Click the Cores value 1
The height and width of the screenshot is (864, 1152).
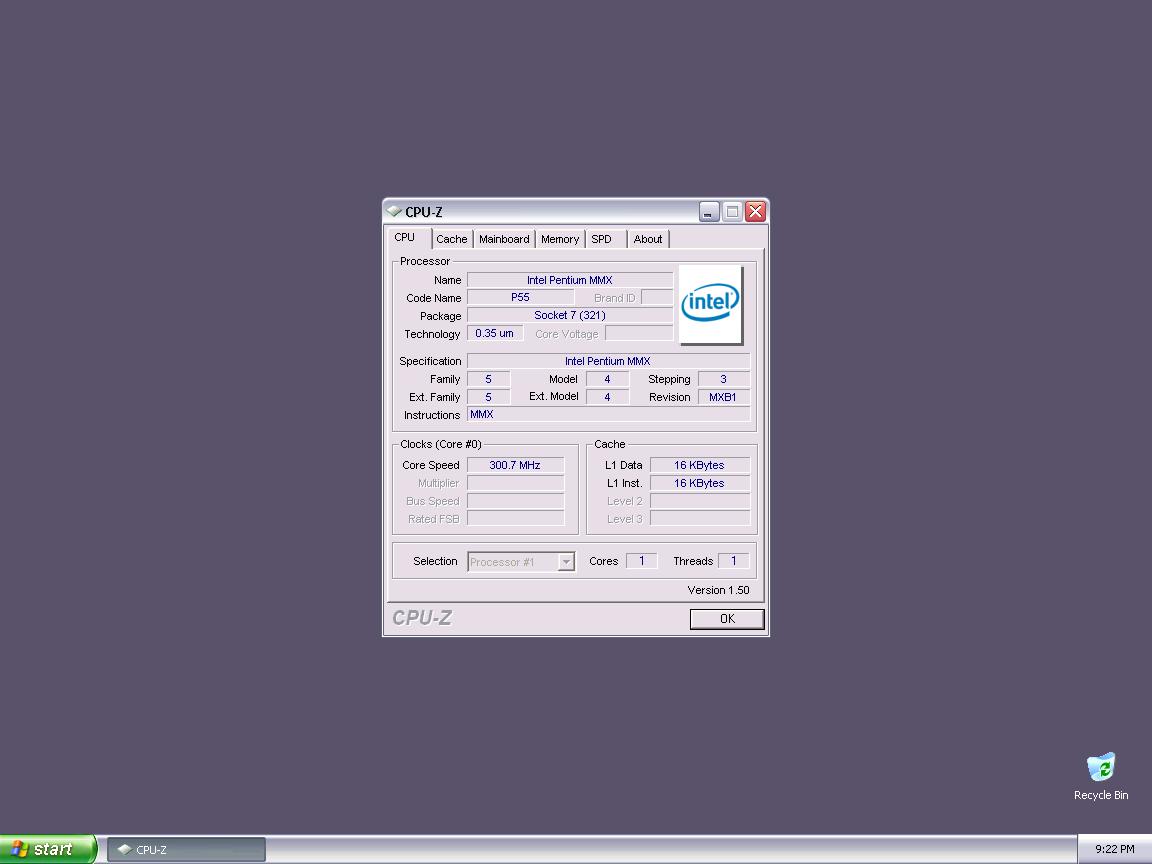click(641, 561)
